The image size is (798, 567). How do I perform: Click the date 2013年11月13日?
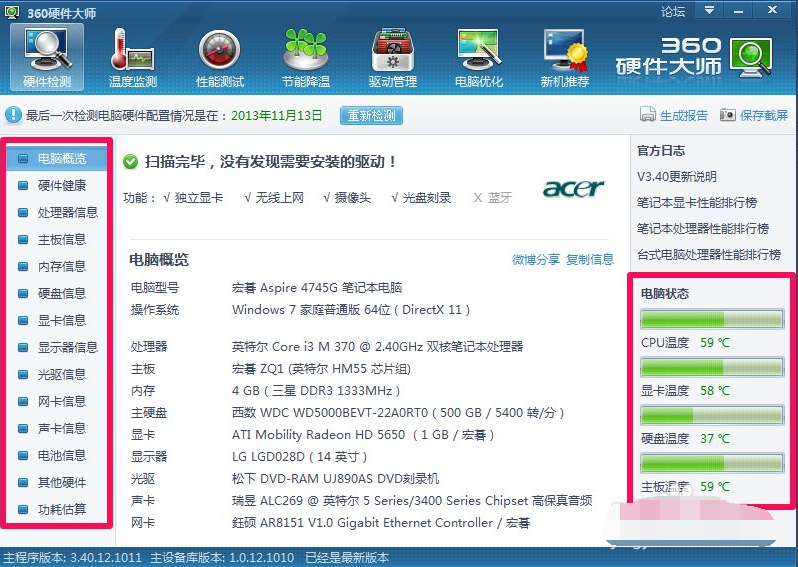pos(276,116)
